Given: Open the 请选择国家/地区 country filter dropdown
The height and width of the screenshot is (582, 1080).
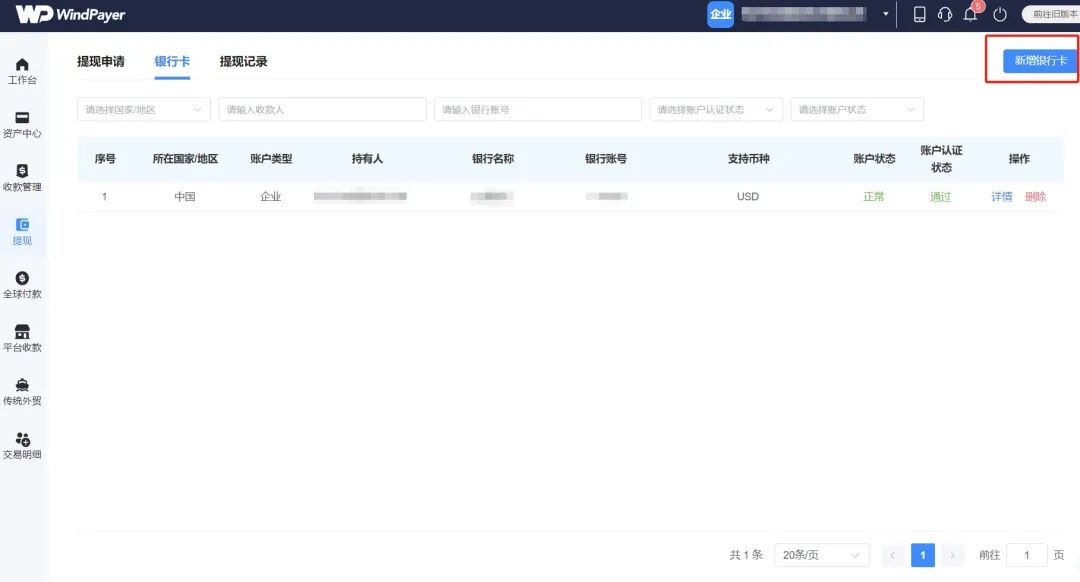Looking at the screenshot, I should point(144,109).
